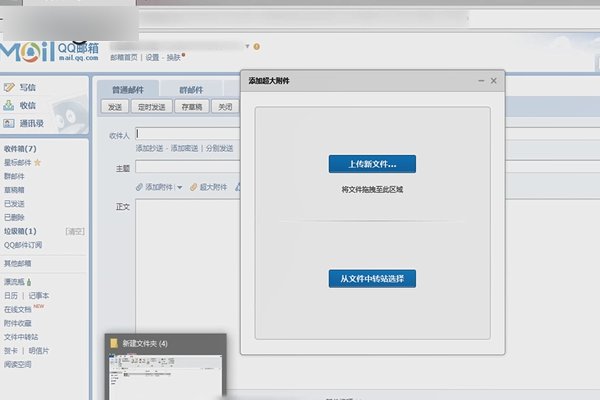Image resolution: width=600 pixels, height=400 pixels.
Task: Click 添加密送 link
Action: coord(184,148)
